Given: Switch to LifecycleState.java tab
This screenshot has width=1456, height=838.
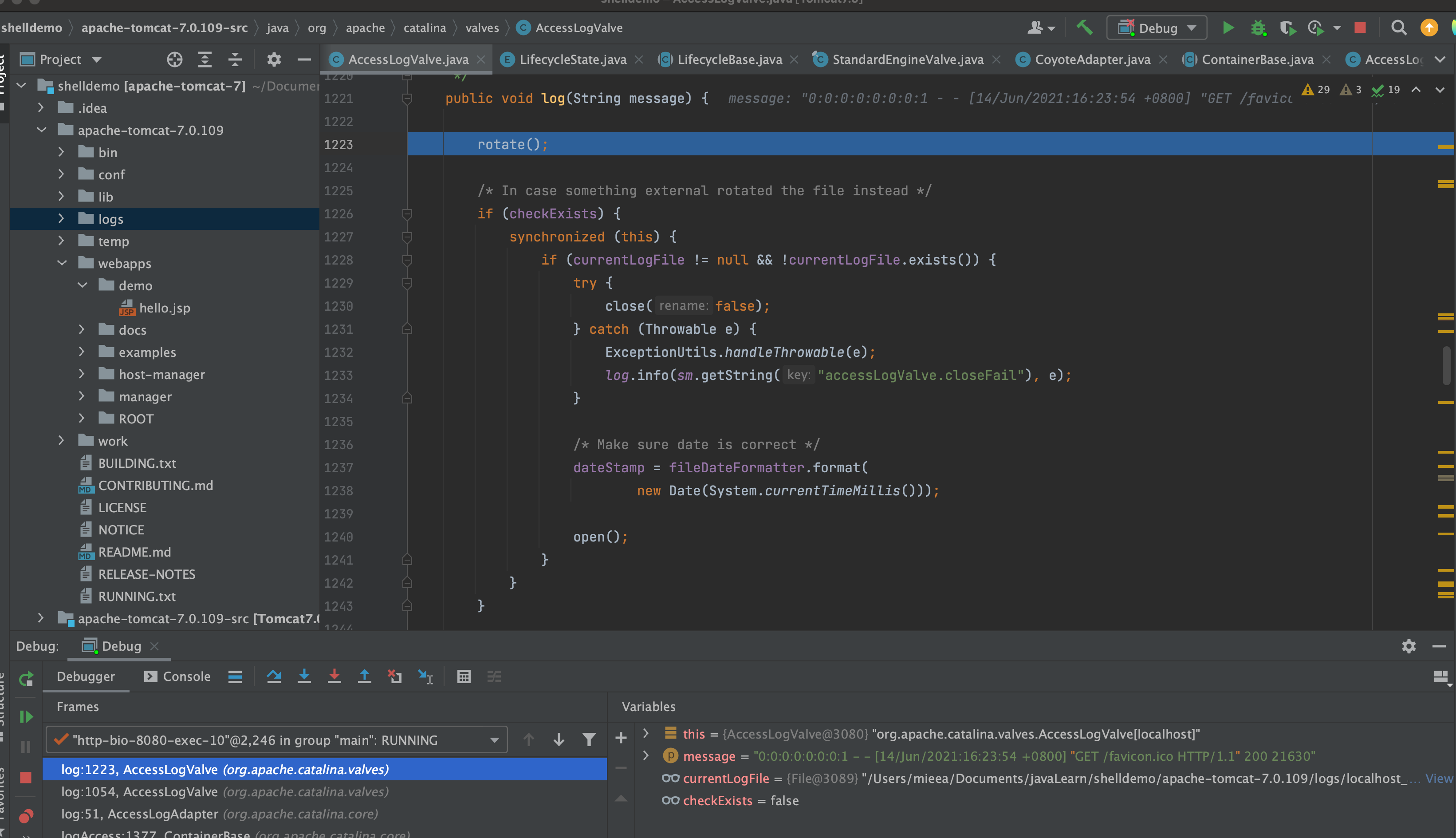Looking at the screenshot, I should tap(572, 59).
